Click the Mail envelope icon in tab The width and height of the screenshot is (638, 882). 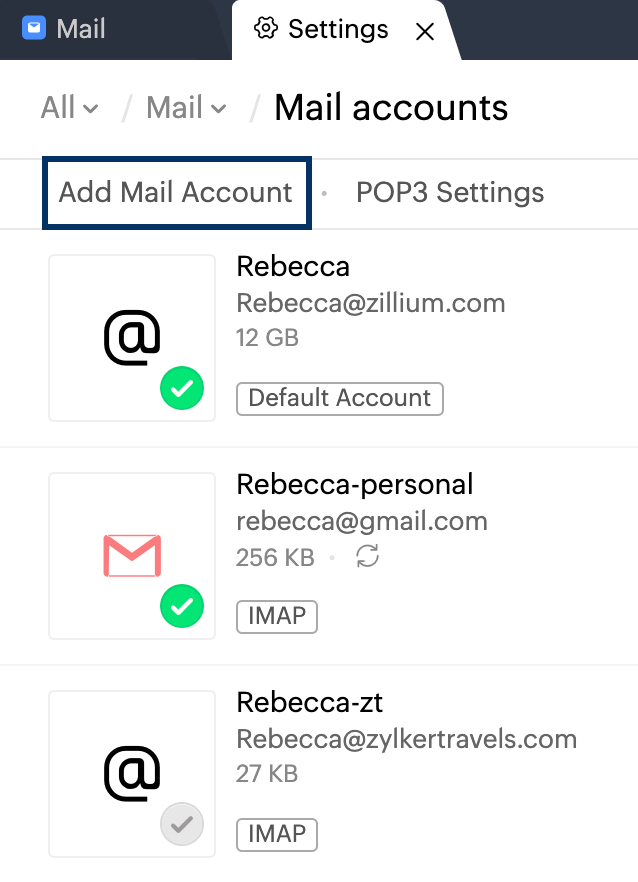34,28
